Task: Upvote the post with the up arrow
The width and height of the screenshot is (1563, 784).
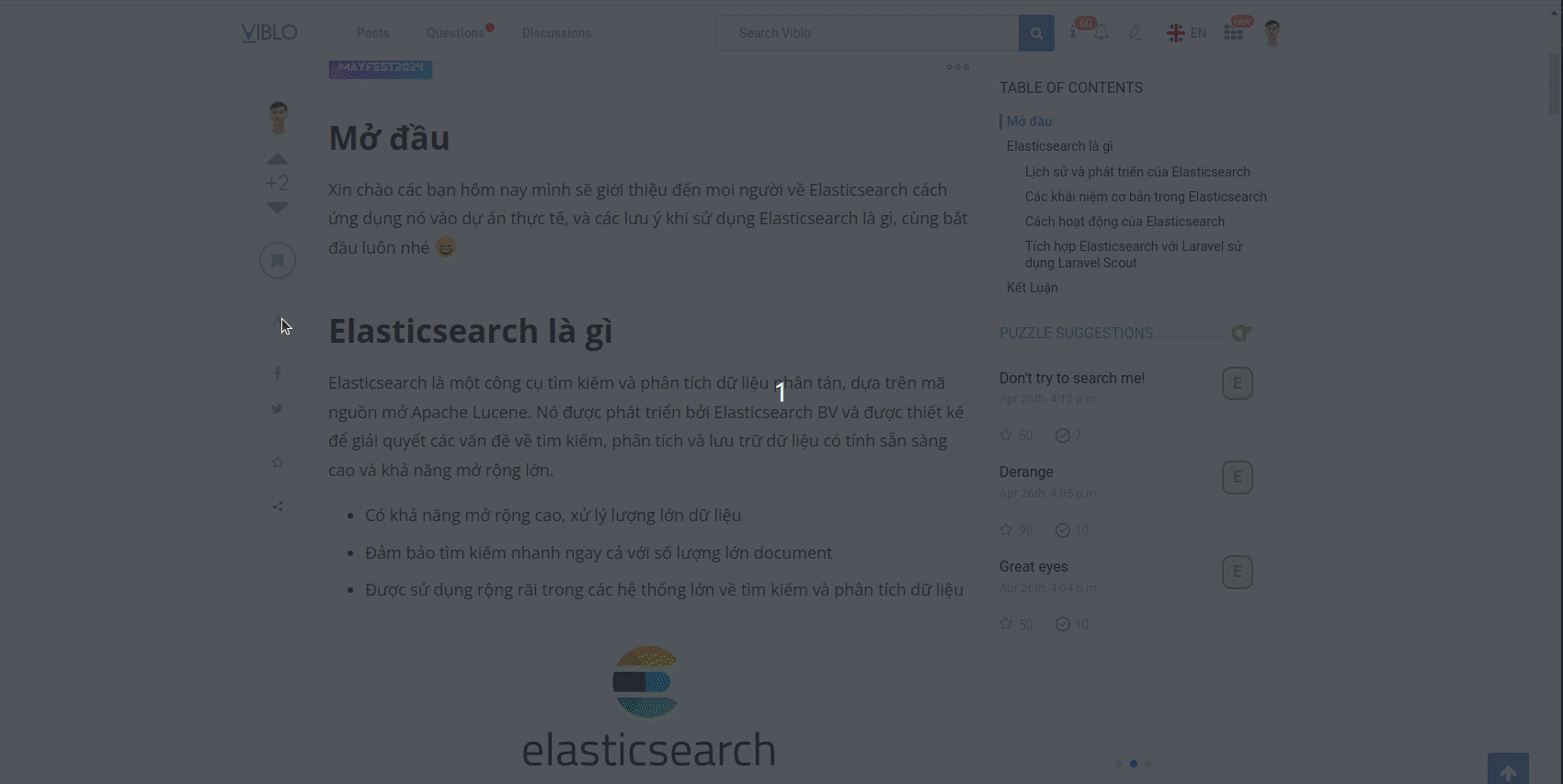Action: [278, 159]
